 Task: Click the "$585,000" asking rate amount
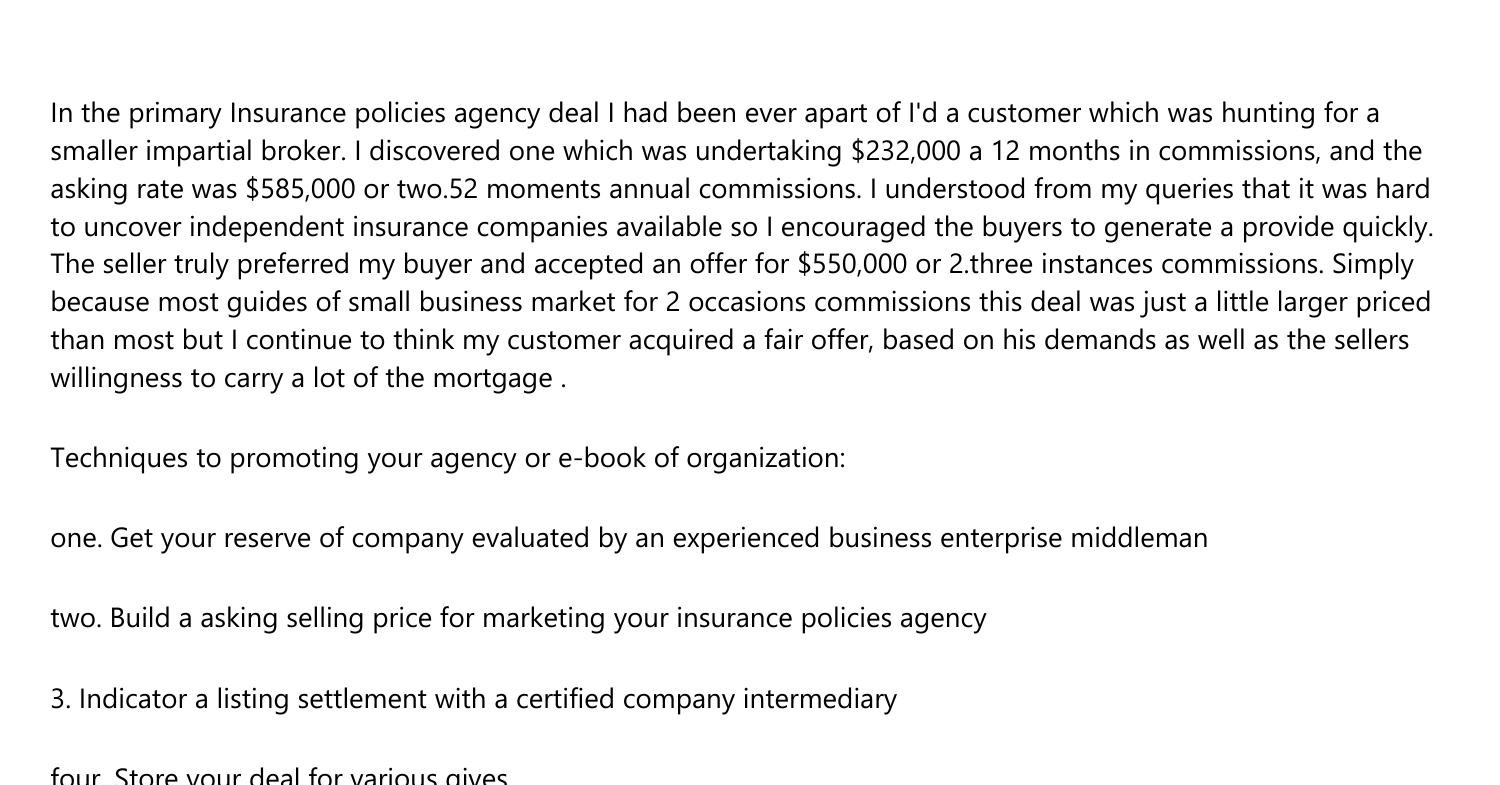coord(286,189)
